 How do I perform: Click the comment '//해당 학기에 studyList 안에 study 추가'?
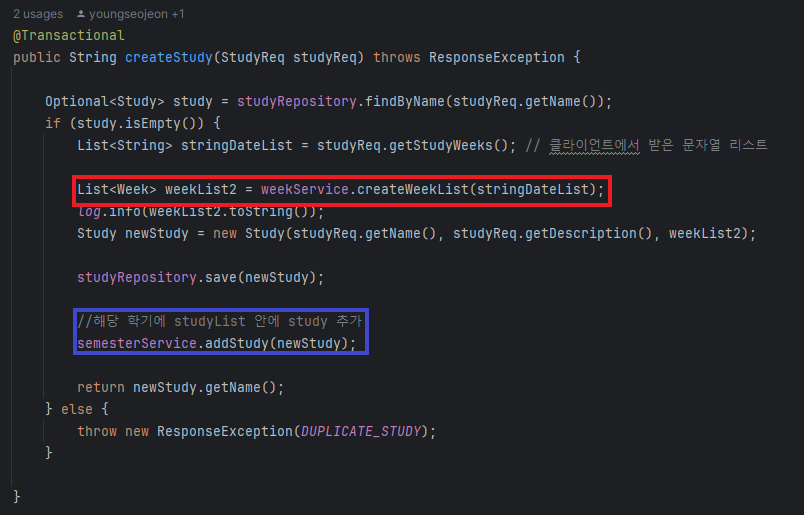pyautogui.click(x=220, y=322)
